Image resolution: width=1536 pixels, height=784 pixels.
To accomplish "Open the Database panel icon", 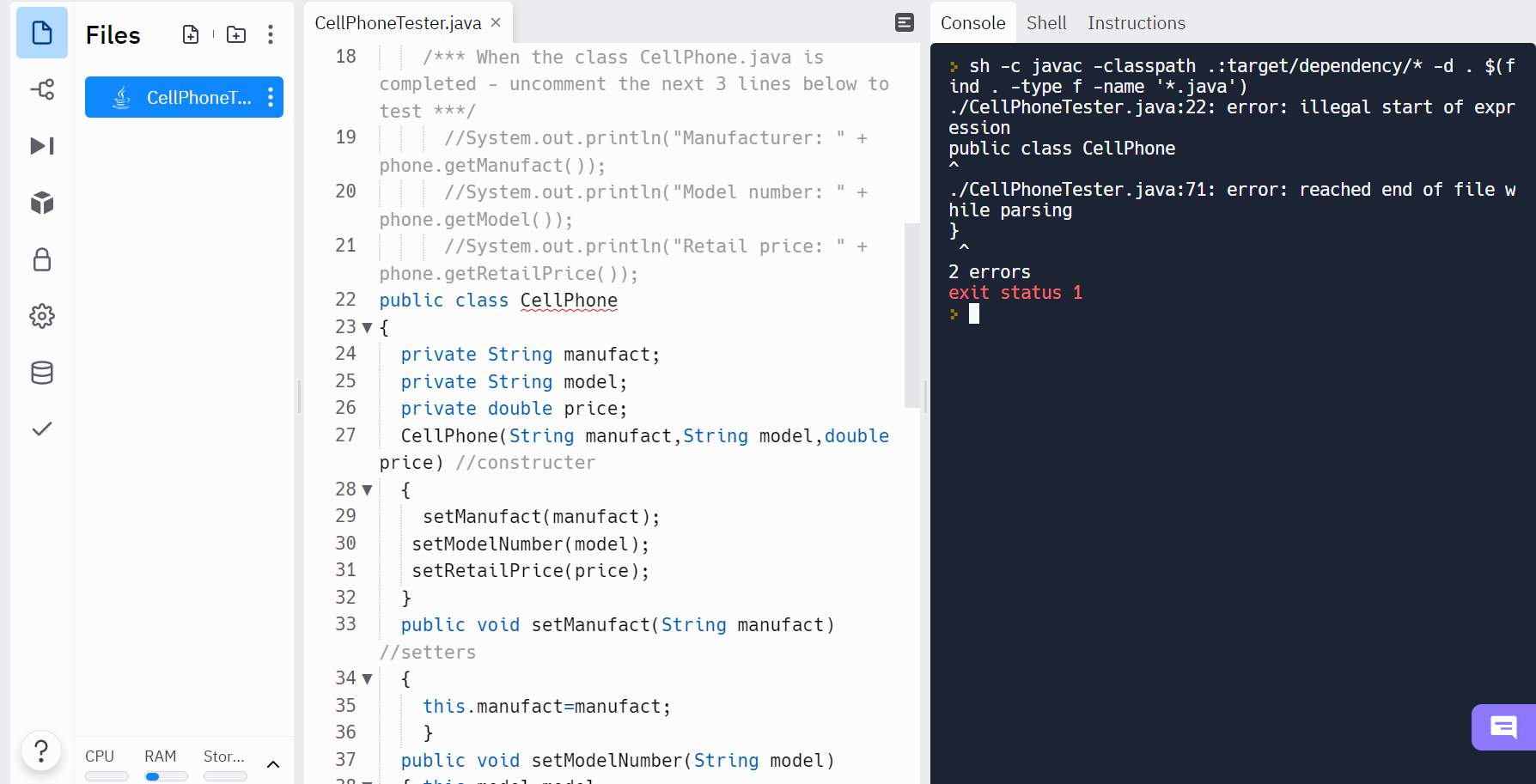I will pyautogui.click(x=41, y=372).
